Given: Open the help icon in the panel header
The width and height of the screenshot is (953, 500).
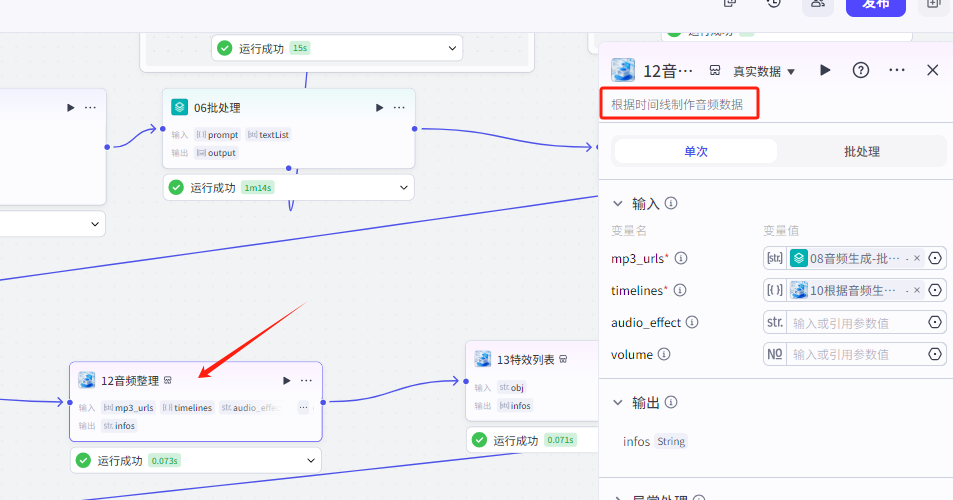Looking at the screenshot, I should coord(861,70).
